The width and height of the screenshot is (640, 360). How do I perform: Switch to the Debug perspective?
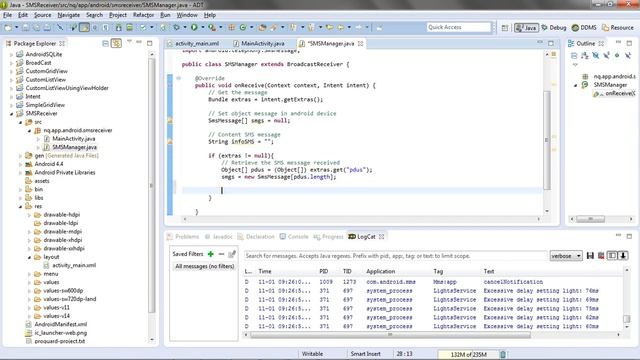(x=553, y=28)
